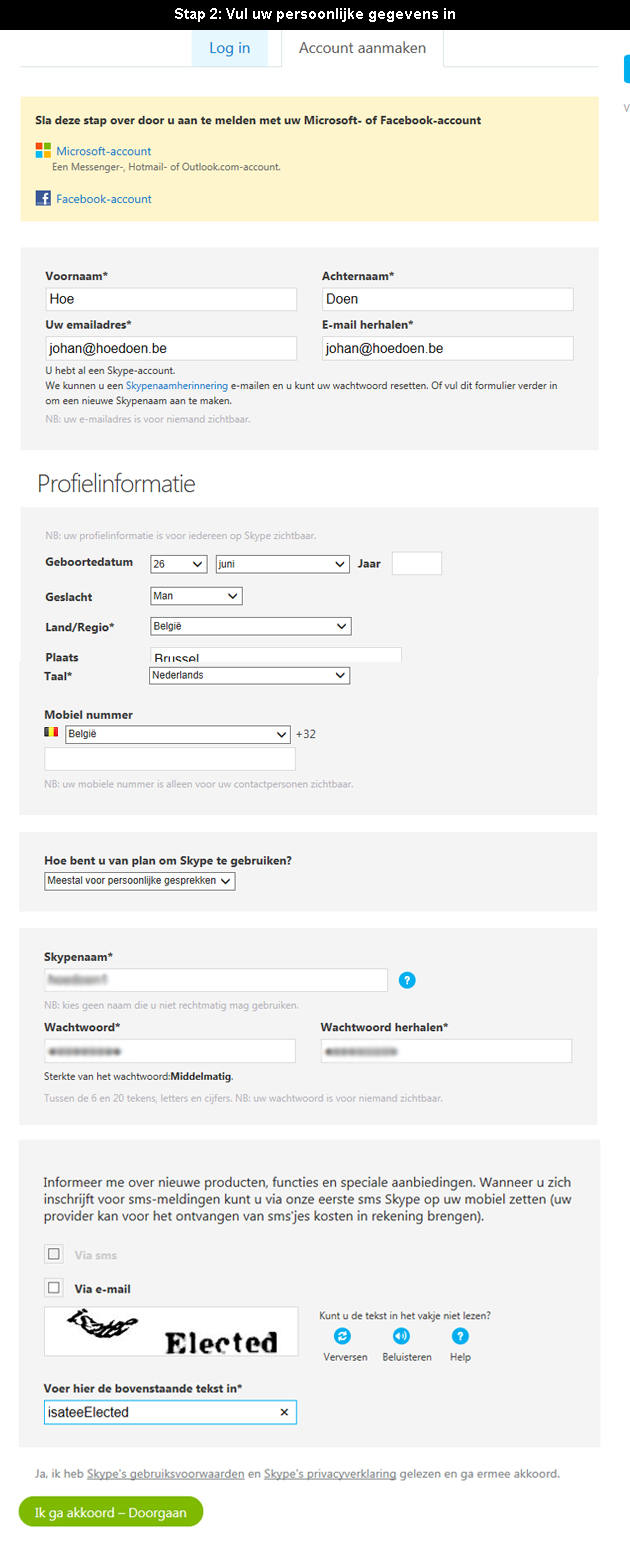
Task: Click the Belgian flag icon
Action: (51, 733)
